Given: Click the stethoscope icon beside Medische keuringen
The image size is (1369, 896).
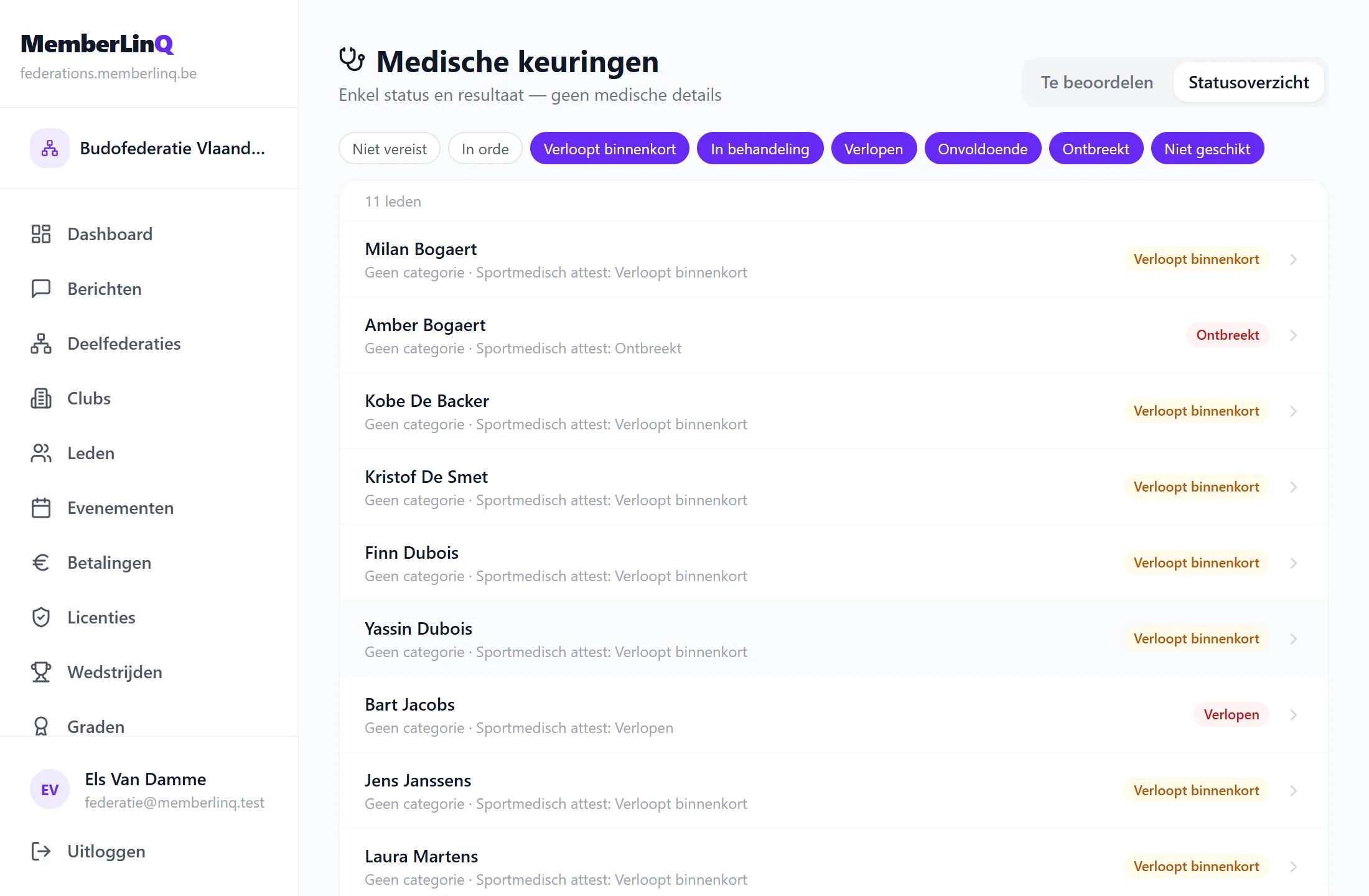Looking at the screenshot, I should [x=352, y=60].
